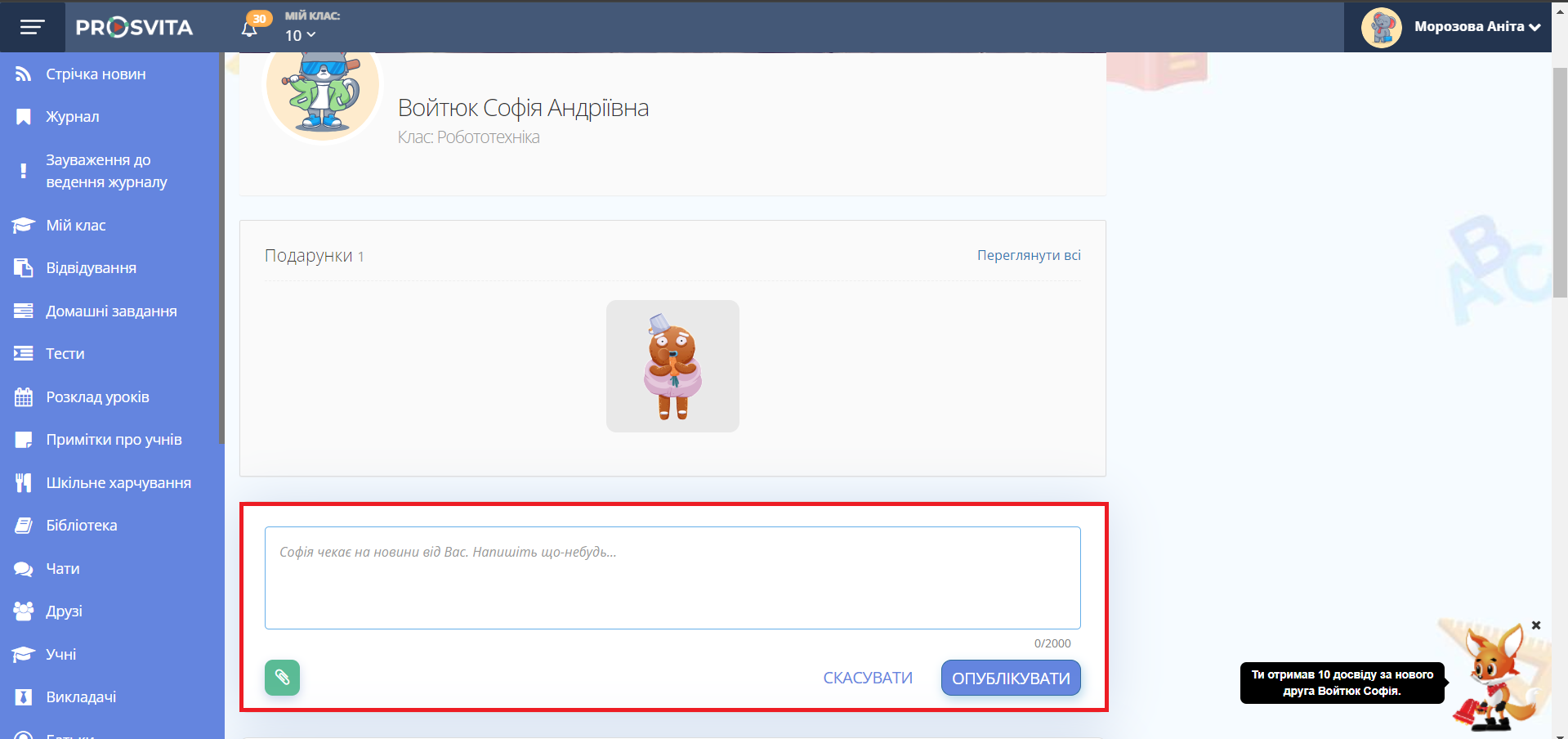
Task: Click the Друзі people icon
Action: (24, 611)
